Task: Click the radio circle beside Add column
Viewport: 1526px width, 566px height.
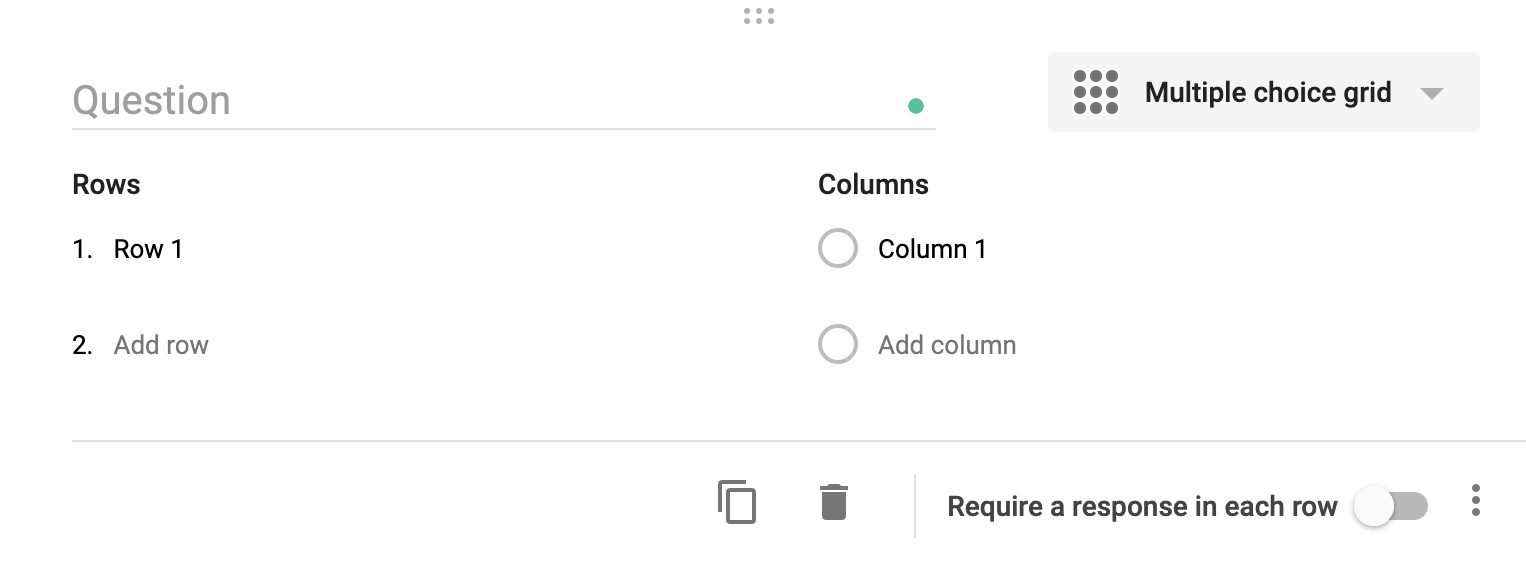Action: click(x=838, y=345)
